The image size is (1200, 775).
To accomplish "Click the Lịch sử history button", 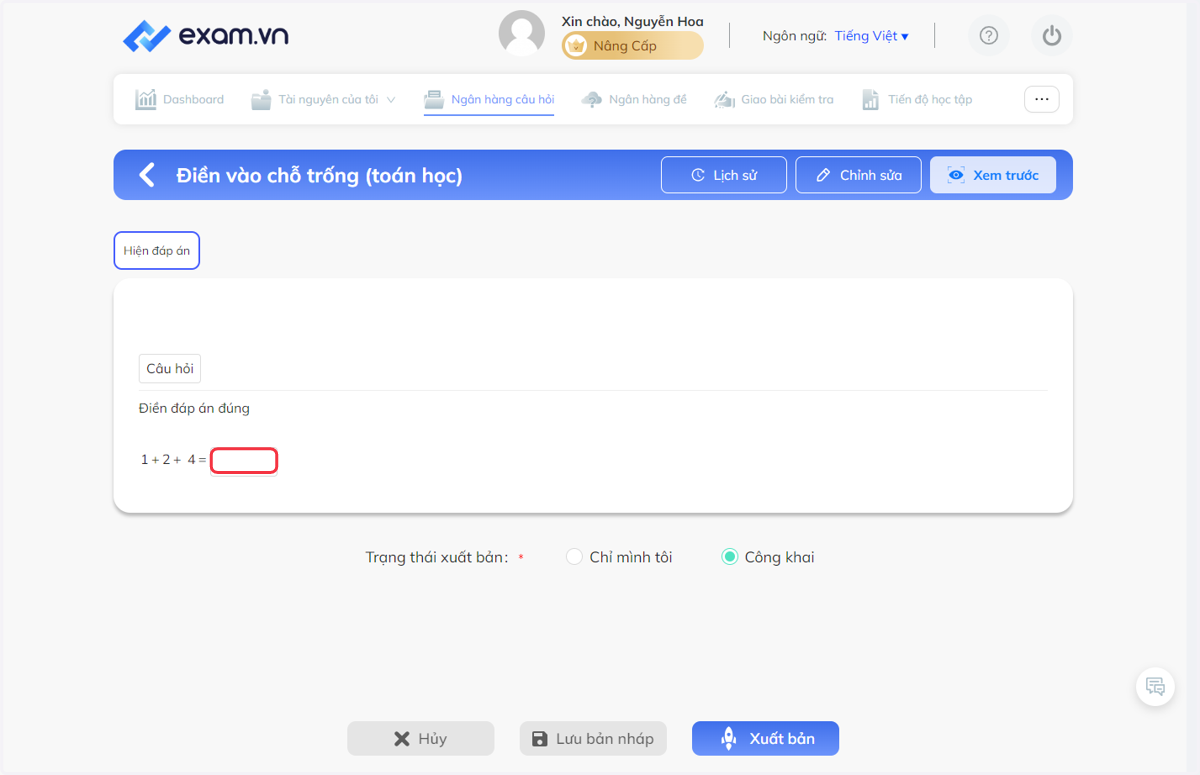I will click(x=724, y=175).
